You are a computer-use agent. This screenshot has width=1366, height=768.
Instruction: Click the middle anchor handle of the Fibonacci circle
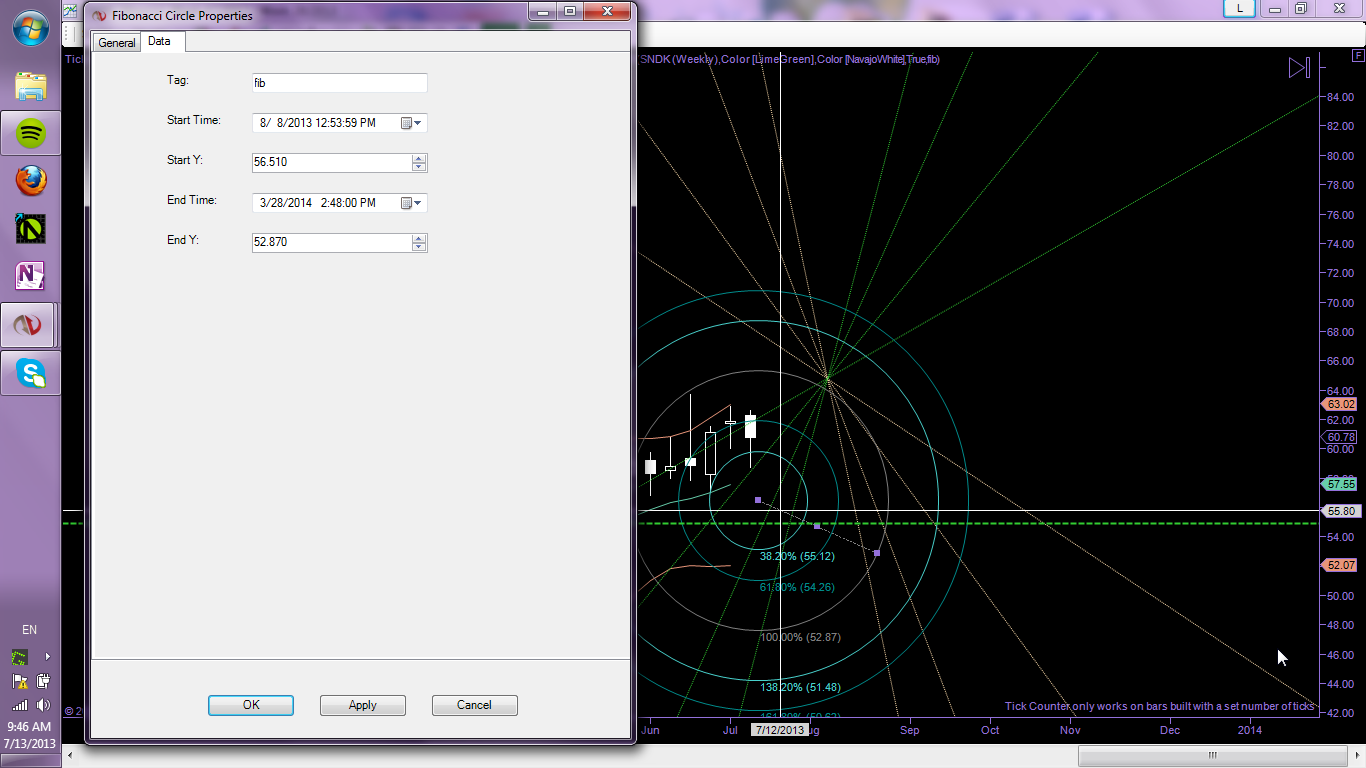point(817,525)
